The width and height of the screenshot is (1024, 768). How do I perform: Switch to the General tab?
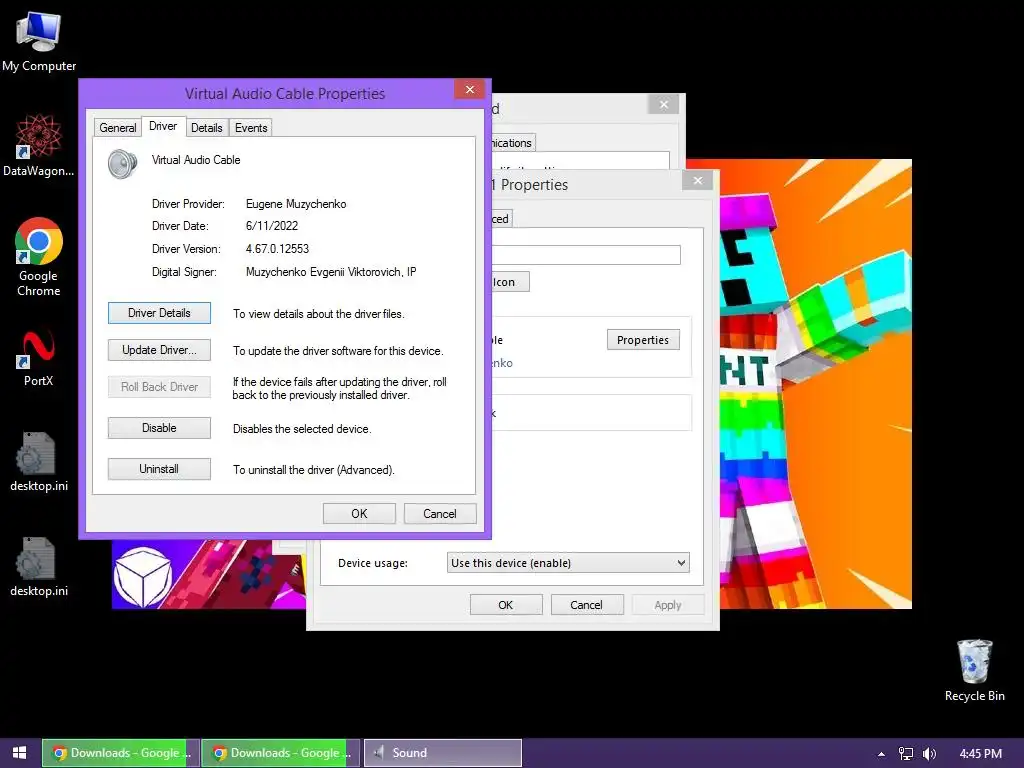118,128
